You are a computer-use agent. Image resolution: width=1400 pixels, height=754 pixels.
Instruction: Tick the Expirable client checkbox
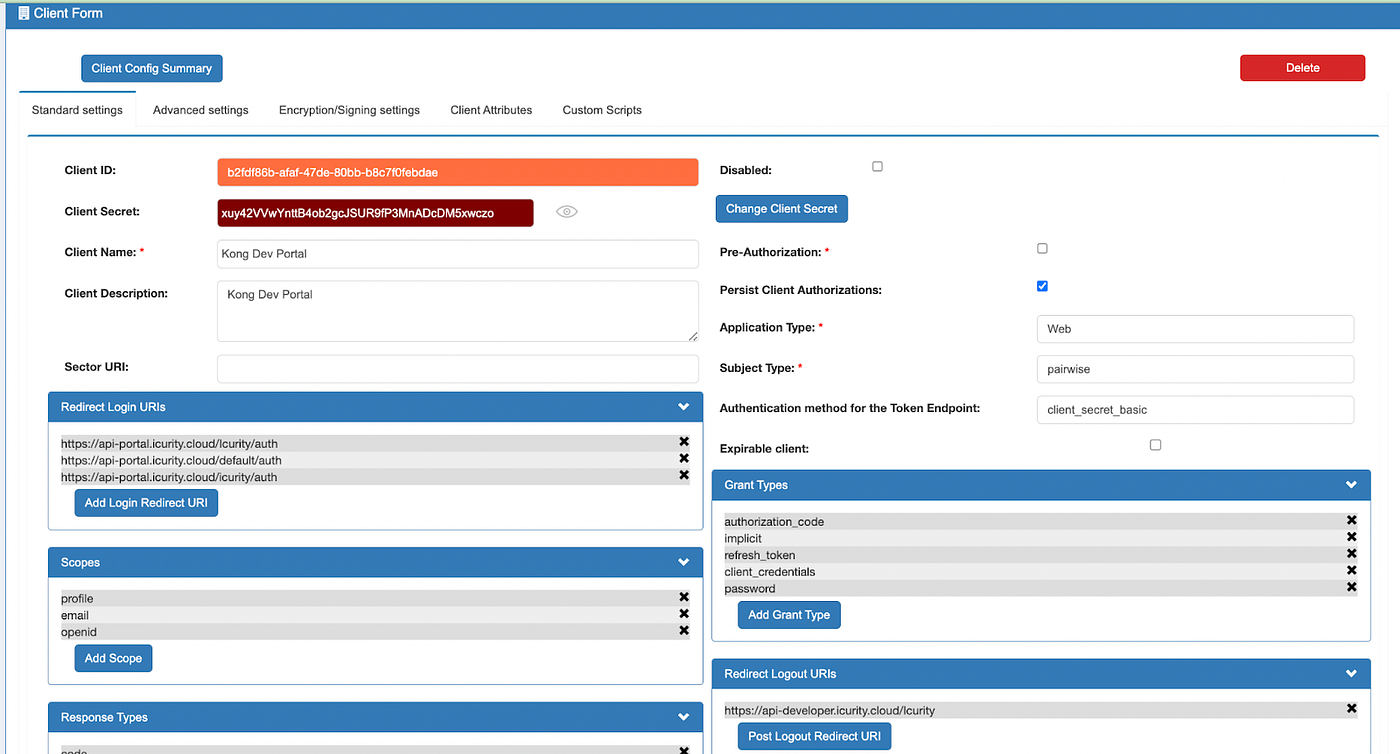click(x=1155, y=445)
